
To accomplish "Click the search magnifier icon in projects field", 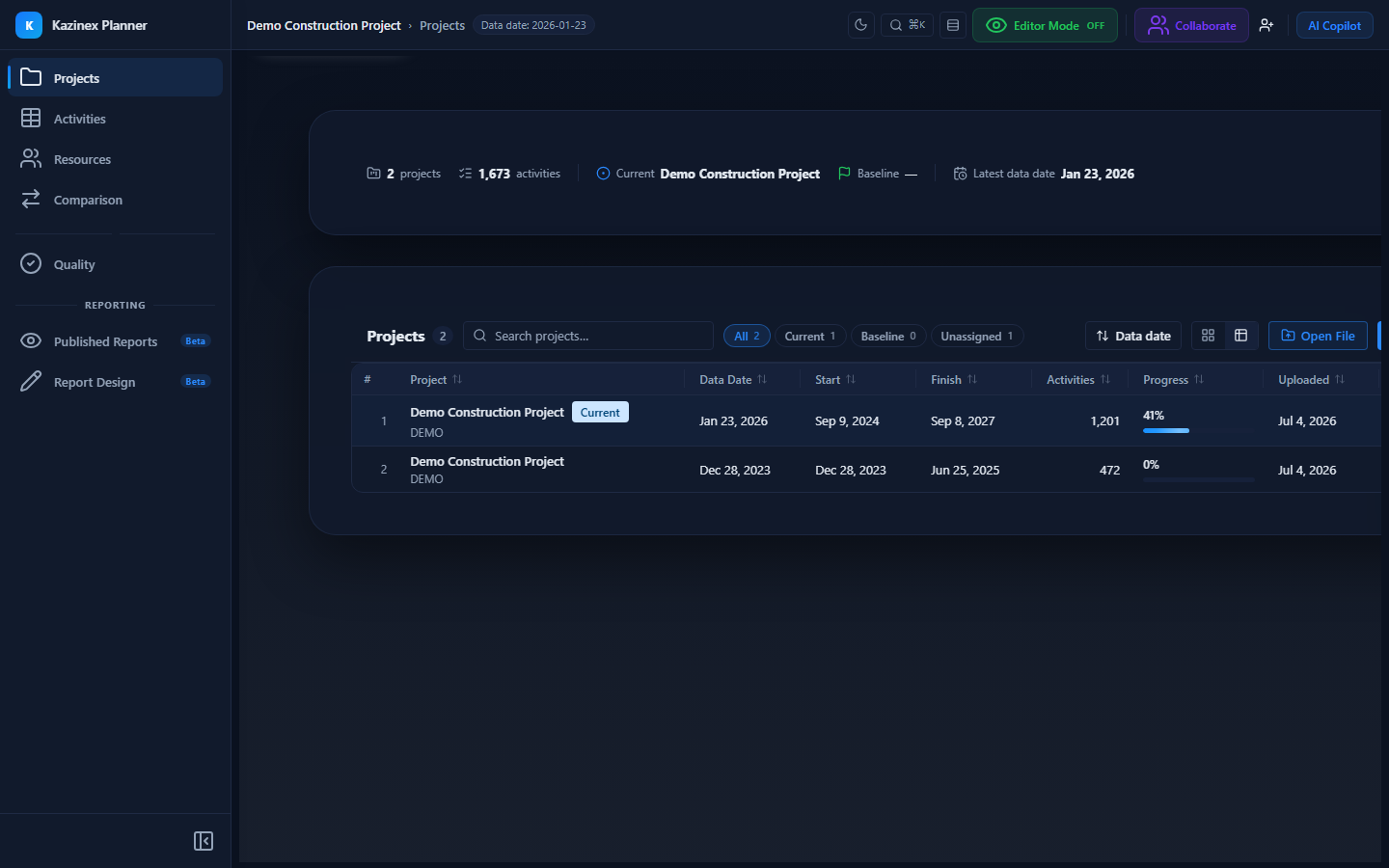I will click(479, 336).
